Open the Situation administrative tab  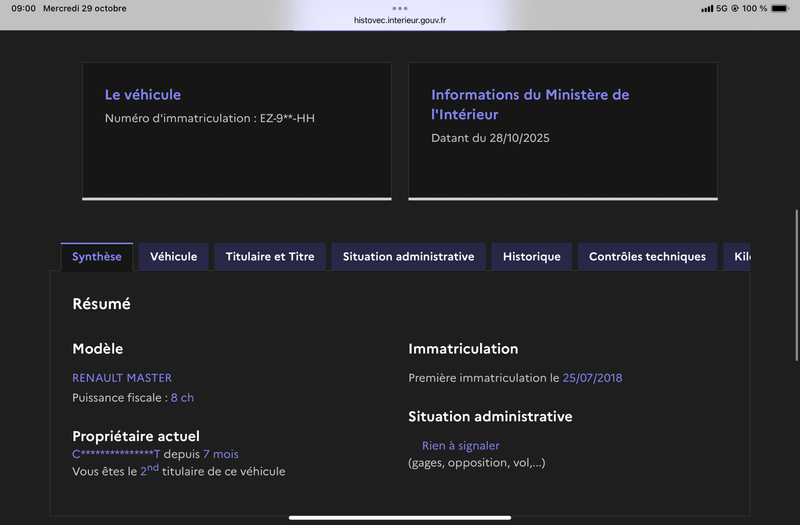tap(408, 257)
